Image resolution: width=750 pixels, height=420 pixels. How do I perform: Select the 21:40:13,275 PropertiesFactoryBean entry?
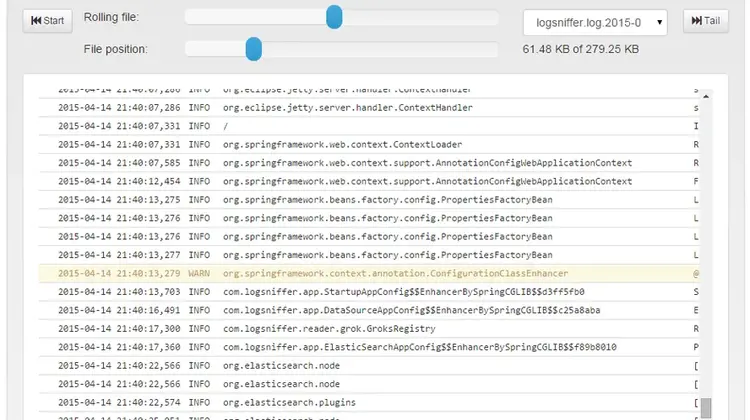pos(369,200)
